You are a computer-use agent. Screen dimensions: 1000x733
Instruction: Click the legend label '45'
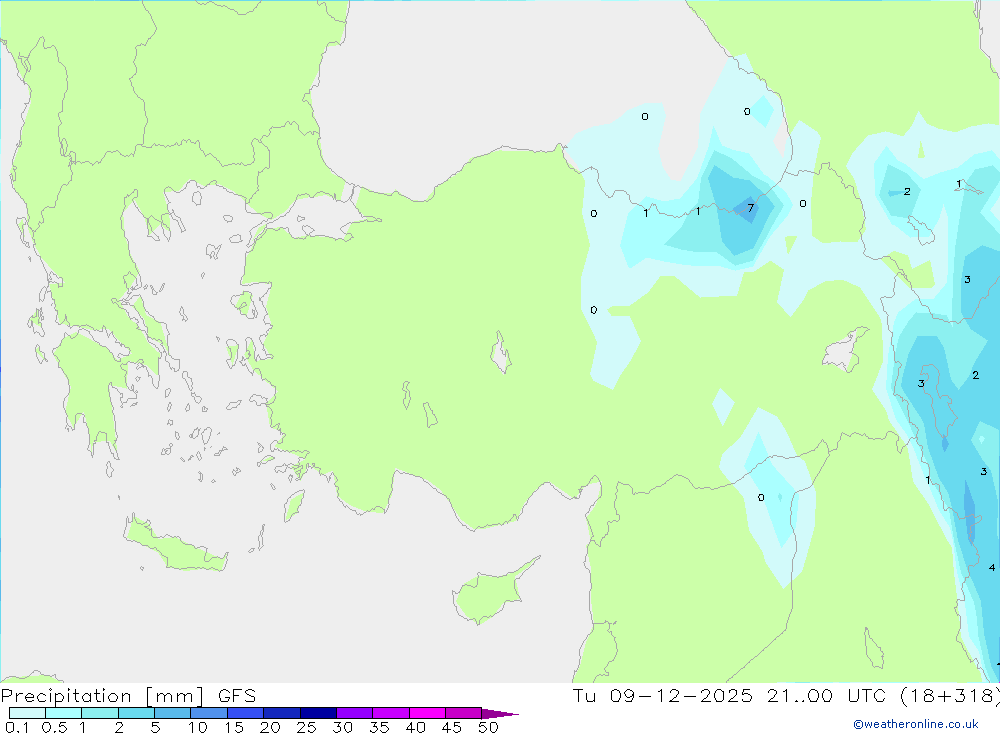452,727
